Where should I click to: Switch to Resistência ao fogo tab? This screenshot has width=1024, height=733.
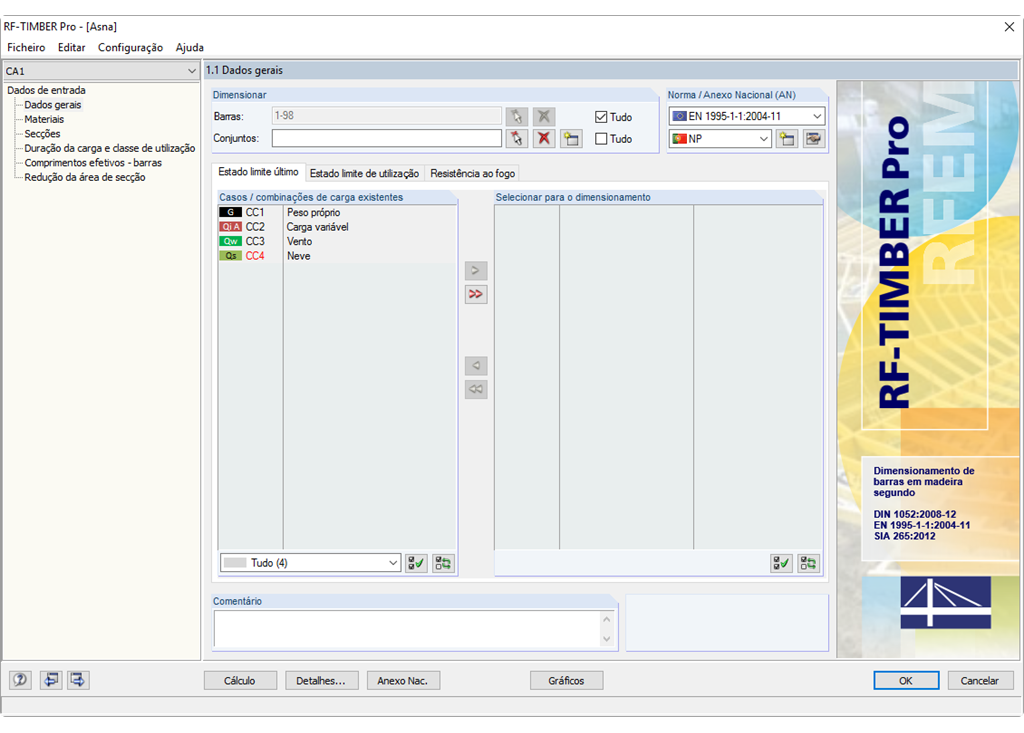click(473, 173)
